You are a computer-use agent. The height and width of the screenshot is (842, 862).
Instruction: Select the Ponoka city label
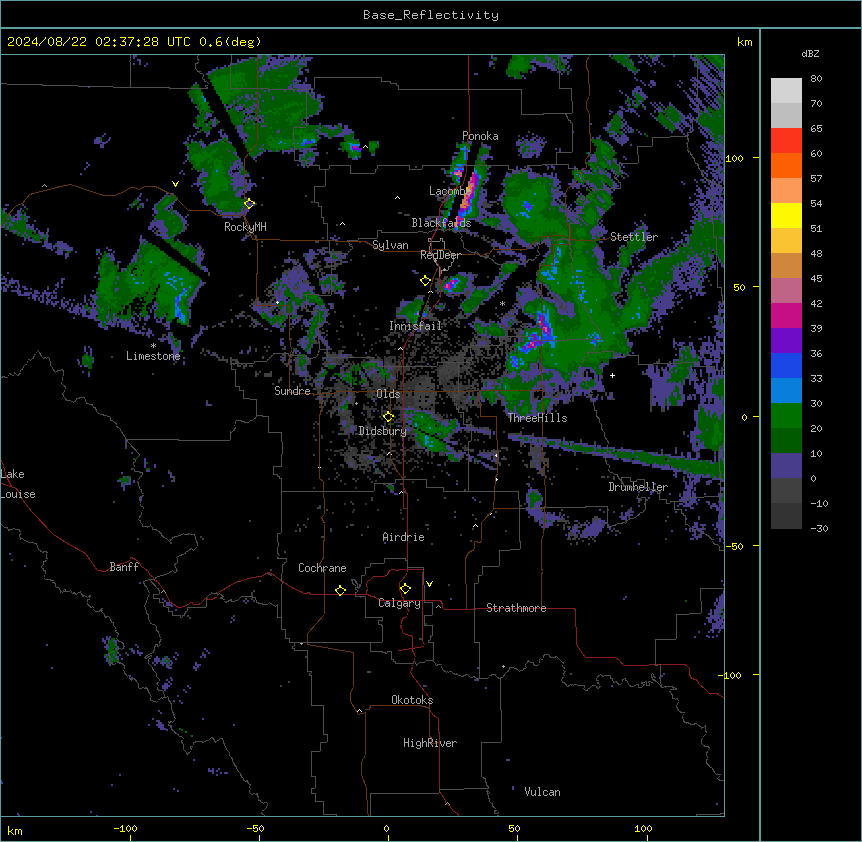pos(480,136)
